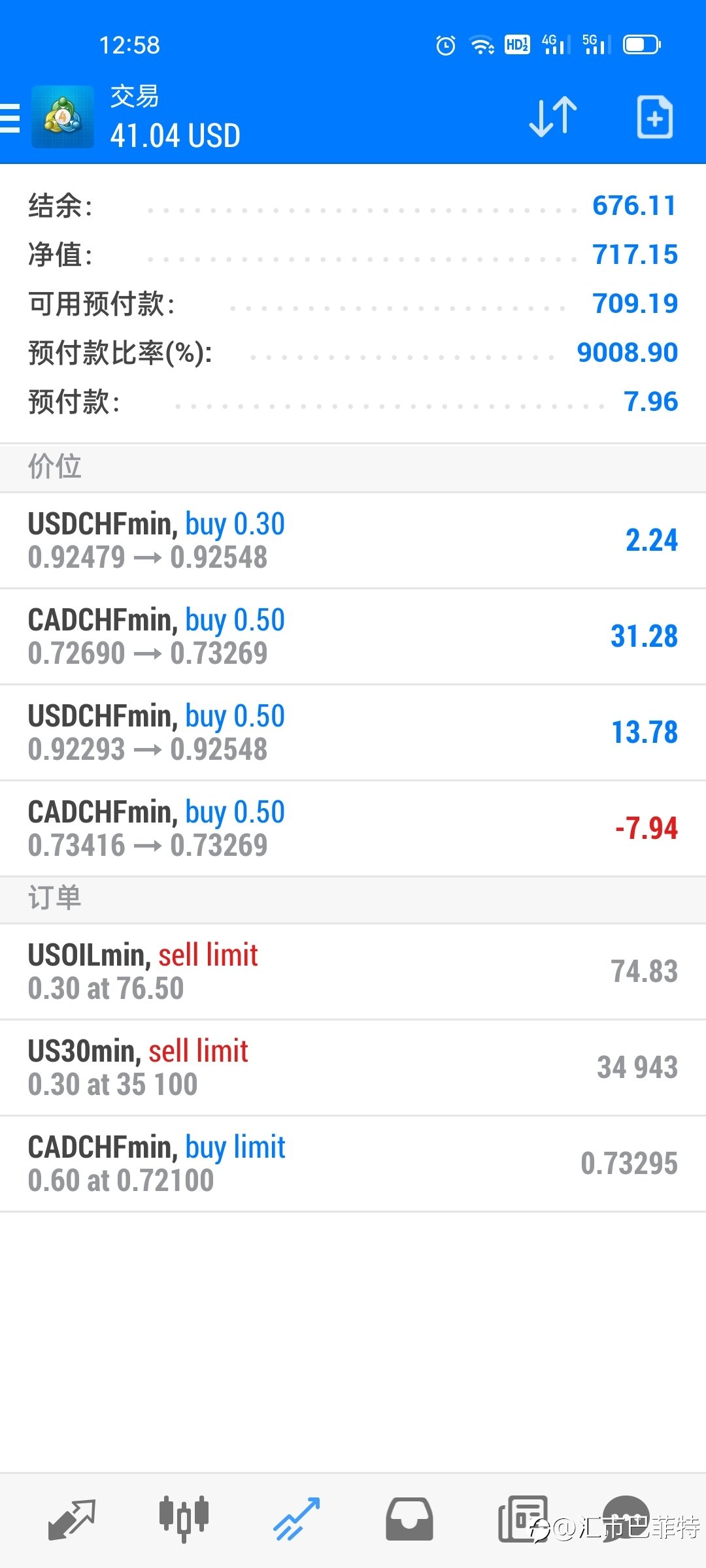Tap the 结余 balance row
This screenshot has width=706, height=1568.
point(353,206)
